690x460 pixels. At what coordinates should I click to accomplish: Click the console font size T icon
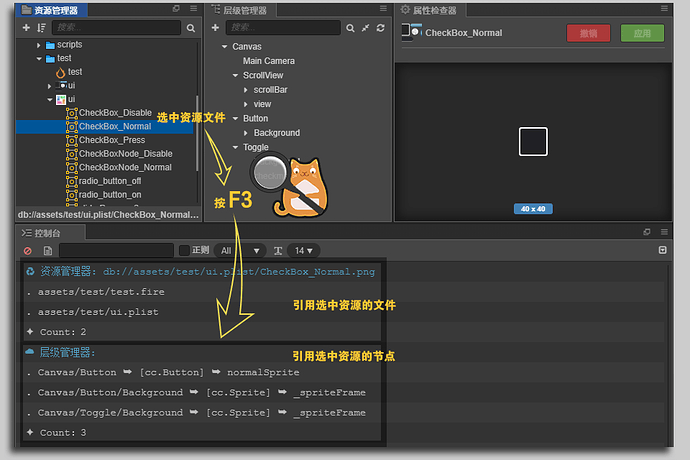[x=278, y=251]
